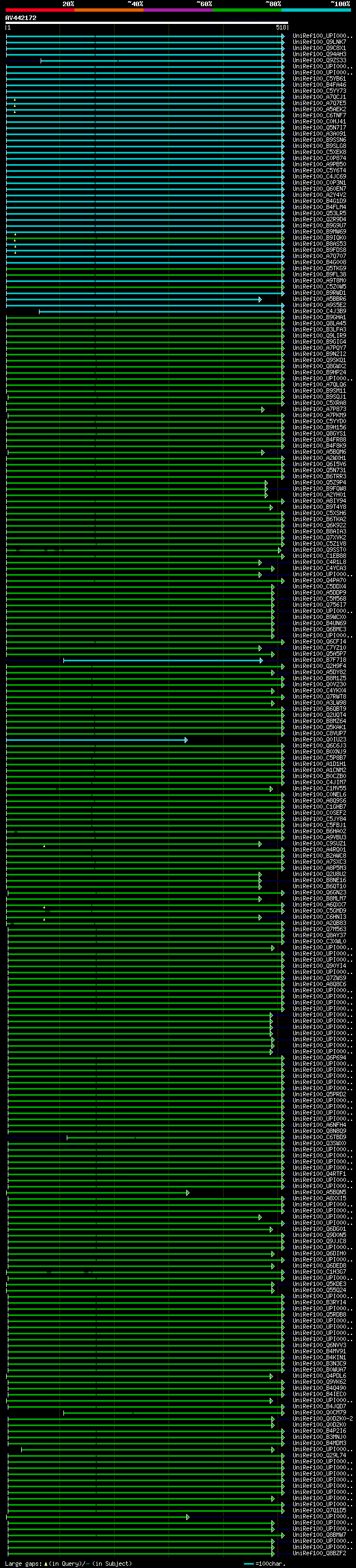Select the UniRef100_Q0IU23 label
Screen dimensions: 356x1568
point(319,740)
